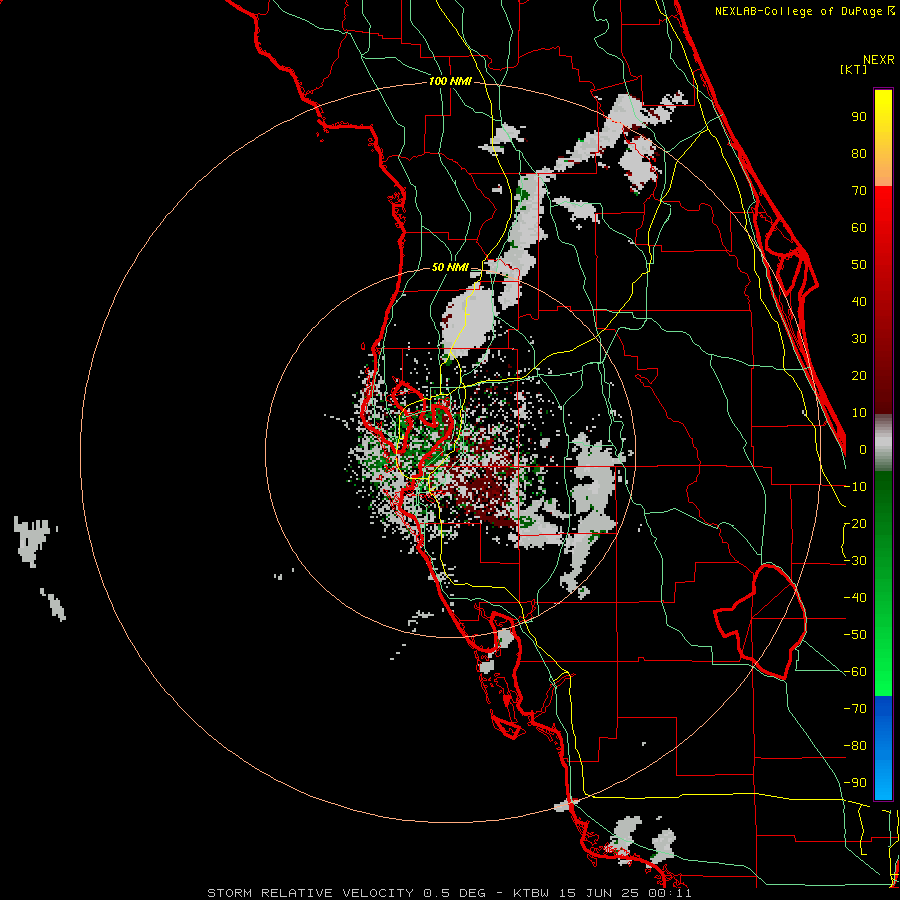Select the positive 70 value on the scale

click(x=859, y=191)
